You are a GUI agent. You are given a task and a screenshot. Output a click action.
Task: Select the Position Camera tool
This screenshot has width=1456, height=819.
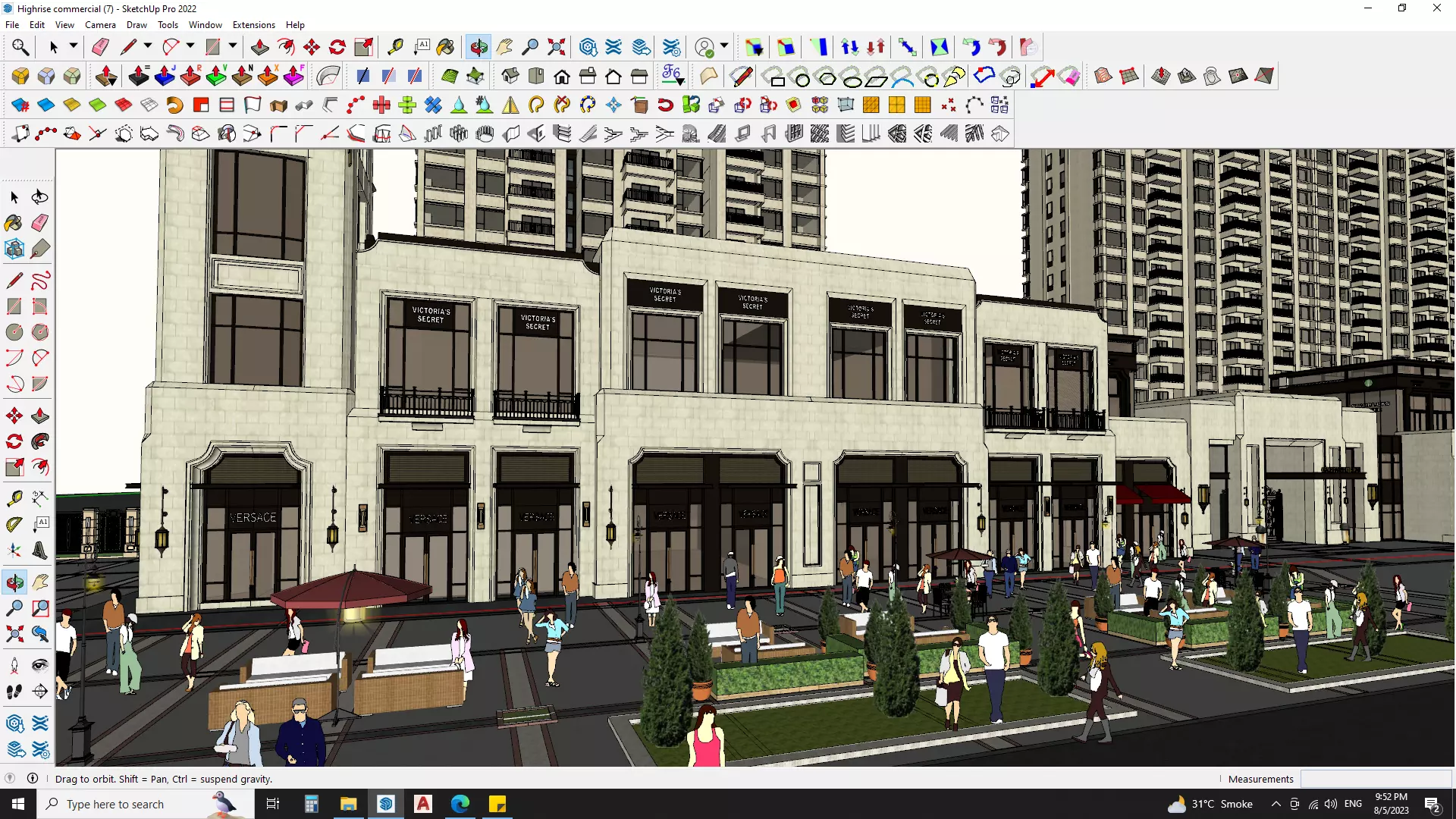(x=14, y=666)
